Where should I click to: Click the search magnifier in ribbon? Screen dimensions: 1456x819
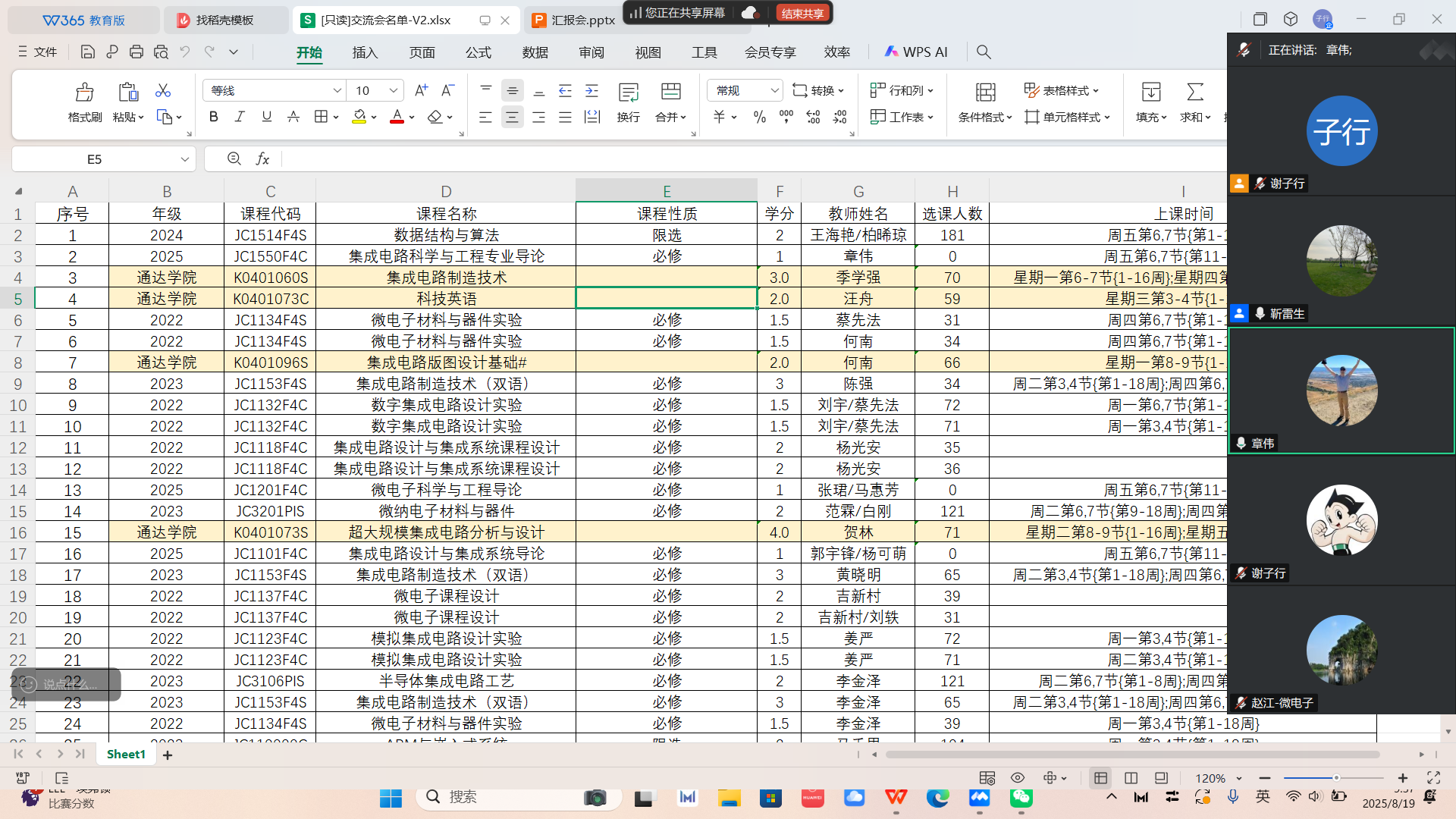pyautogui.click(x=984, y=52)
